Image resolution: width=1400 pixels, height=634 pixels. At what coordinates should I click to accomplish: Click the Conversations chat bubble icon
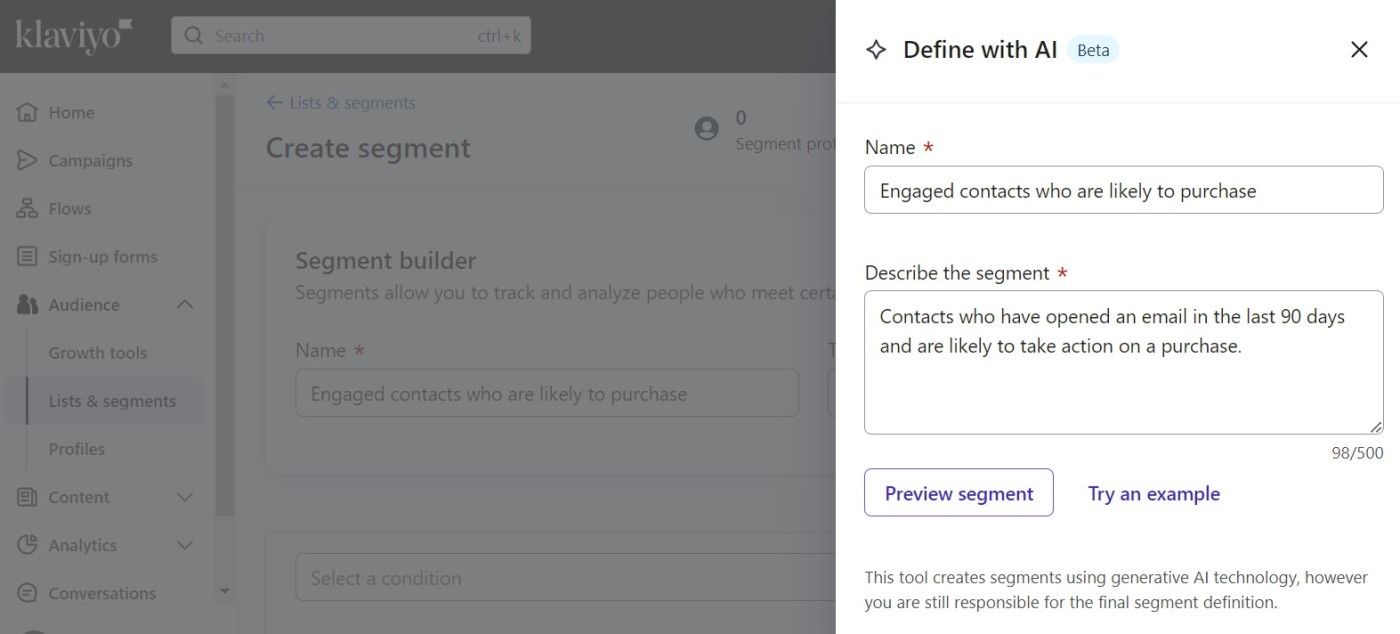click(x=28, y=593)
